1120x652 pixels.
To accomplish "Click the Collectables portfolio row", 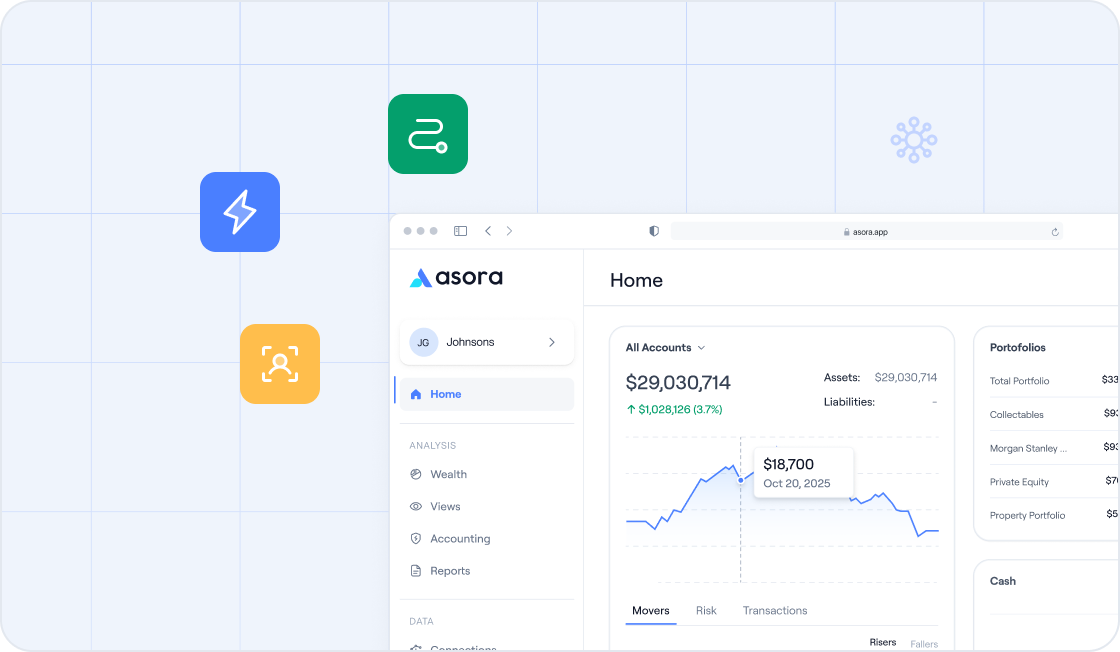I will [1054, 414].
